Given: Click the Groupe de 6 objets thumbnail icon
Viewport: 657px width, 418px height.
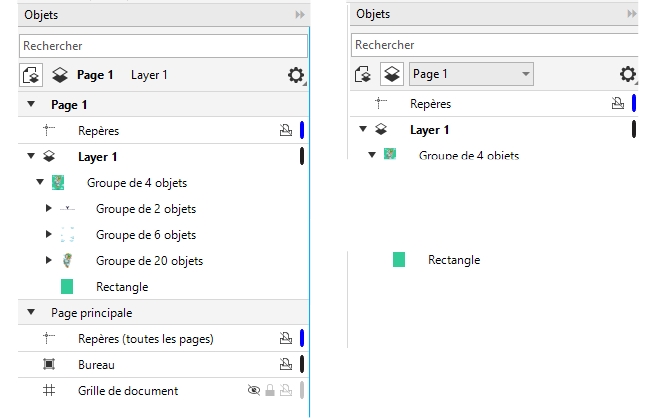Looking at the screenshot, I should [x=67, y=235].
